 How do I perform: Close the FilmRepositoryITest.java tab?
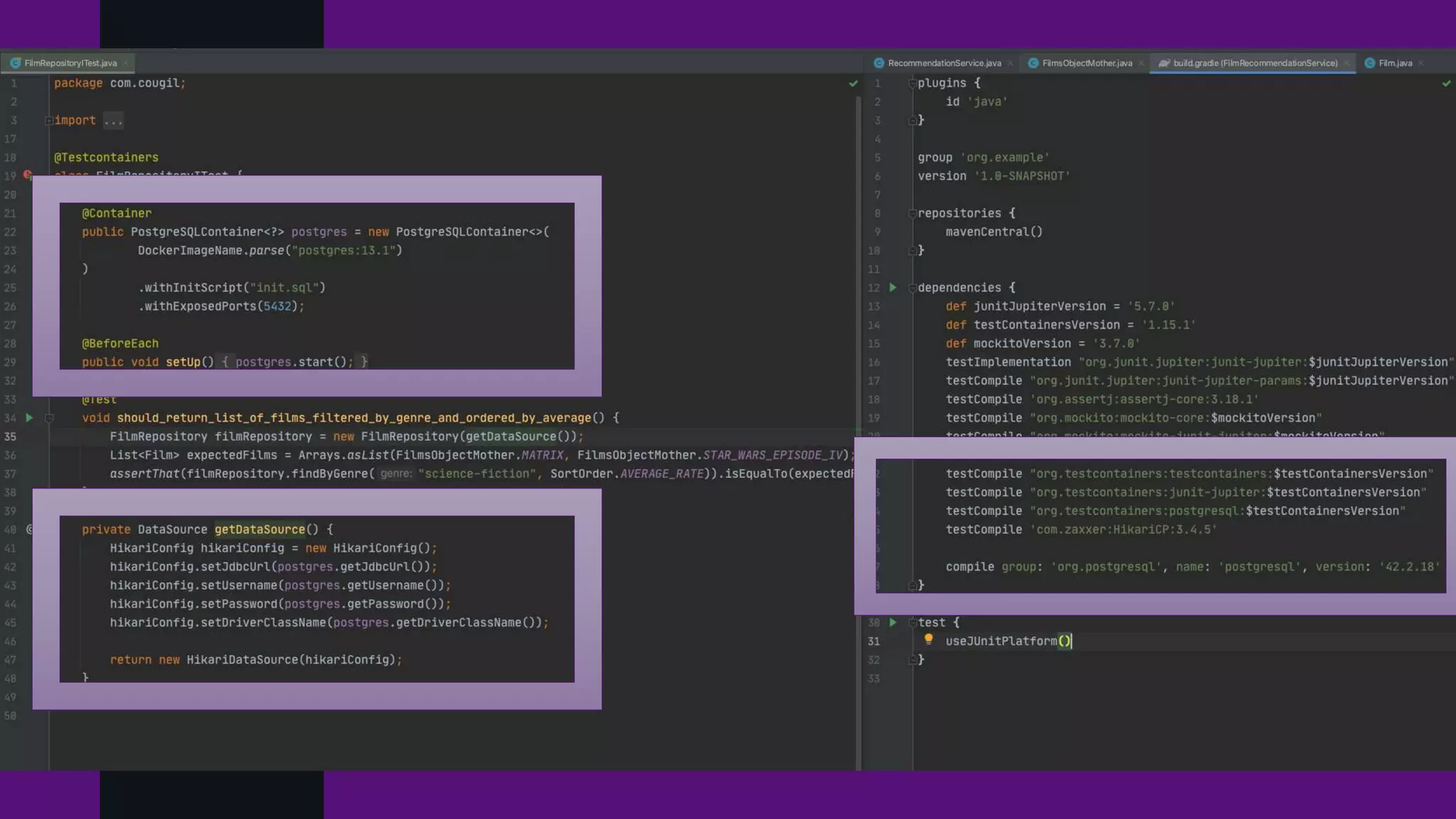click(126, 63)
